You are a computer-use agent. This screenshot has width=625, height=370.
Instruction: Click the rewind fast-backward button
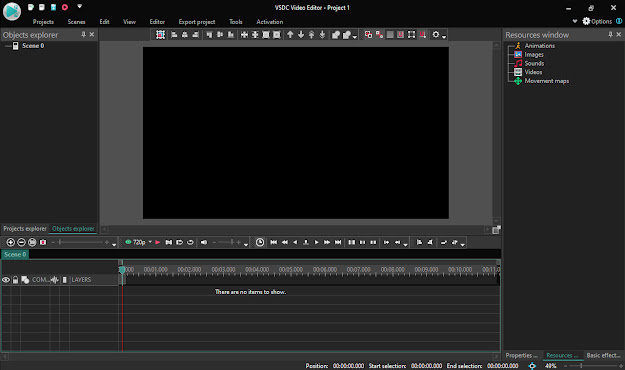click(285, 242)
